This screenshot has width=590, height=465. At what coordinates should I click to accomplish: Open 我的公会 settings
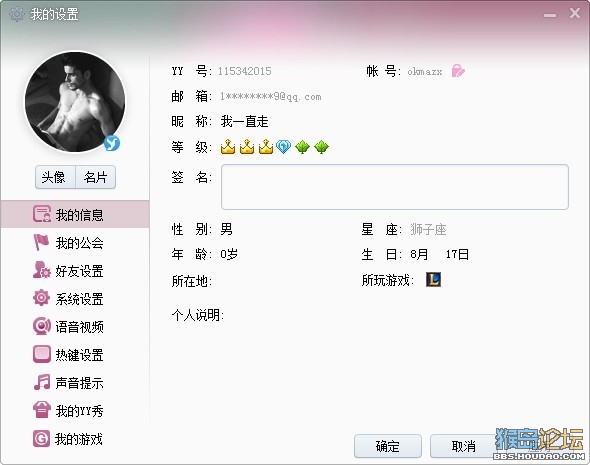75,243
